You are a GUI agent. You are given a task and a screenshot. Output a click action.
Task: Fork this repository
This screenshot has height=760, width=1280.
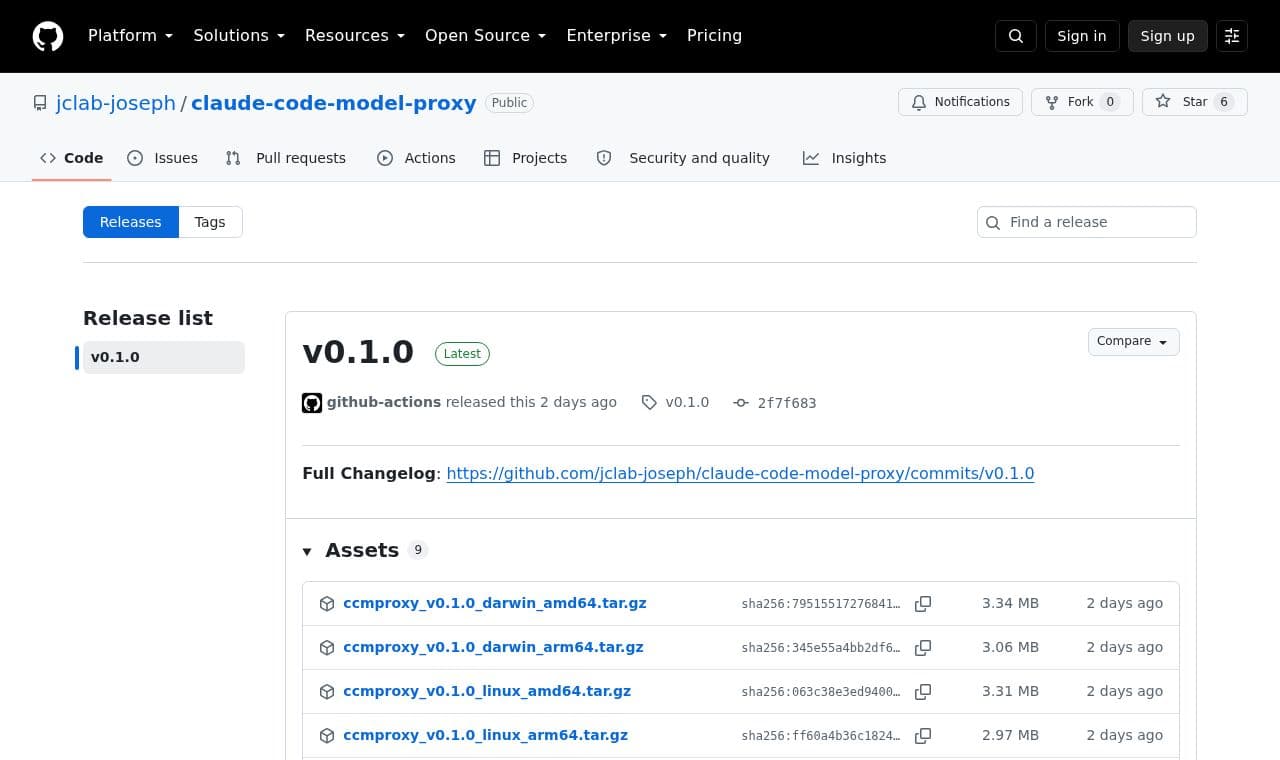(1082, 102)
